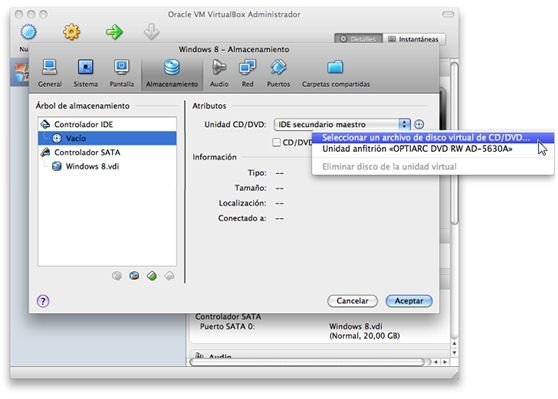Switch to the Detalles tab in main window
558x399 pixels.
tap(358, 39)
